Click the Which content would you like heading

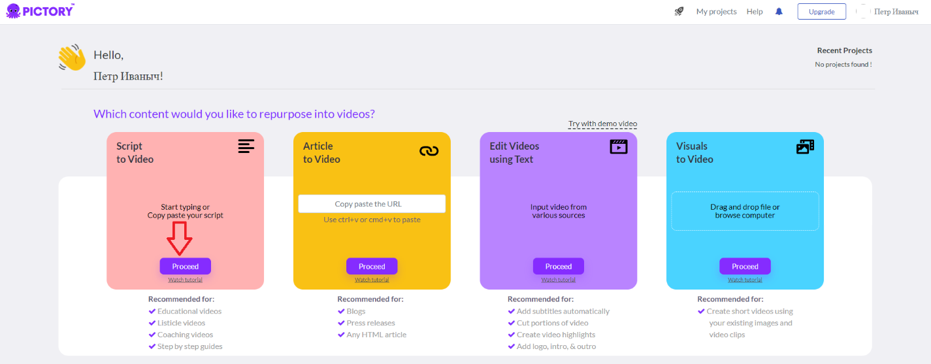[x=234, y=114]
